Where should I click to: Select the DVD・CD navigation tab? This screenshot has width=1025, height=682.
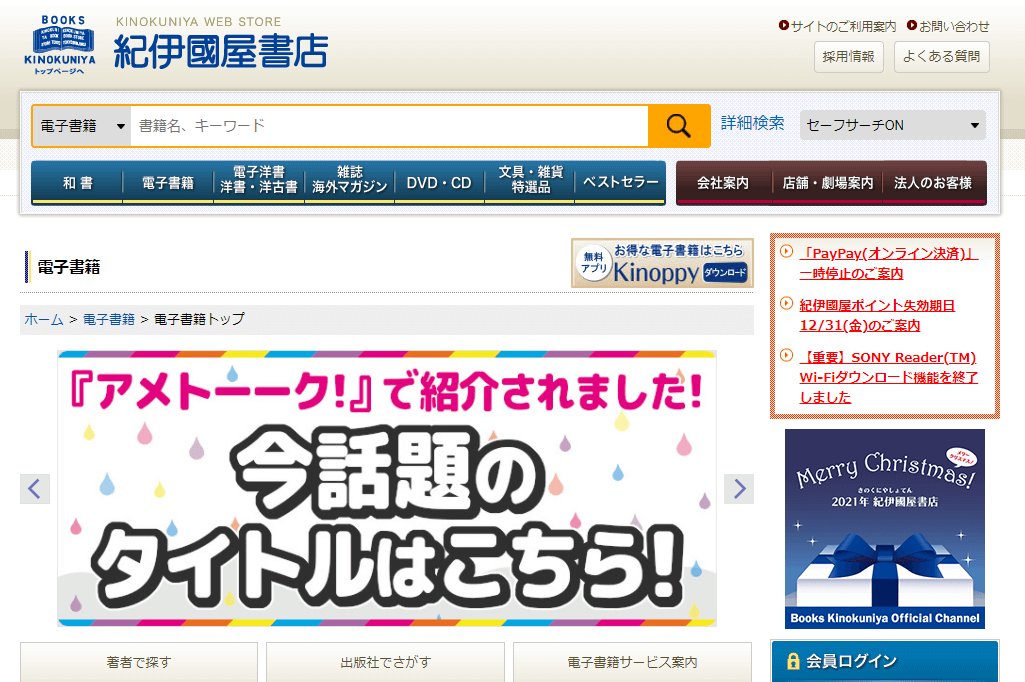(439, 183)
